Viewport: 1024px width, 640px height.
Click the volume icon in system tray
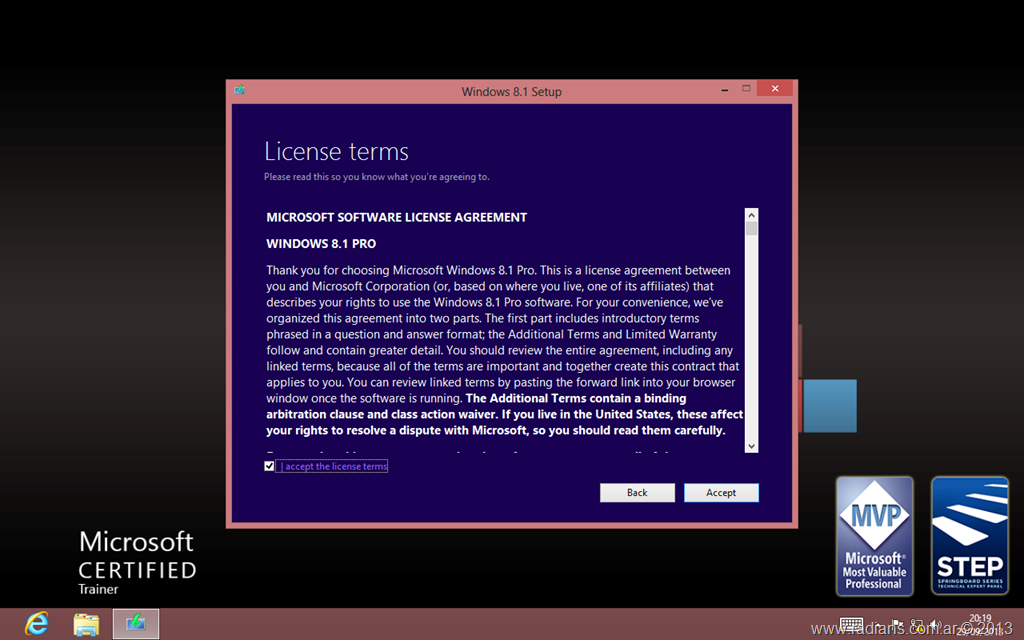[934, 624]
